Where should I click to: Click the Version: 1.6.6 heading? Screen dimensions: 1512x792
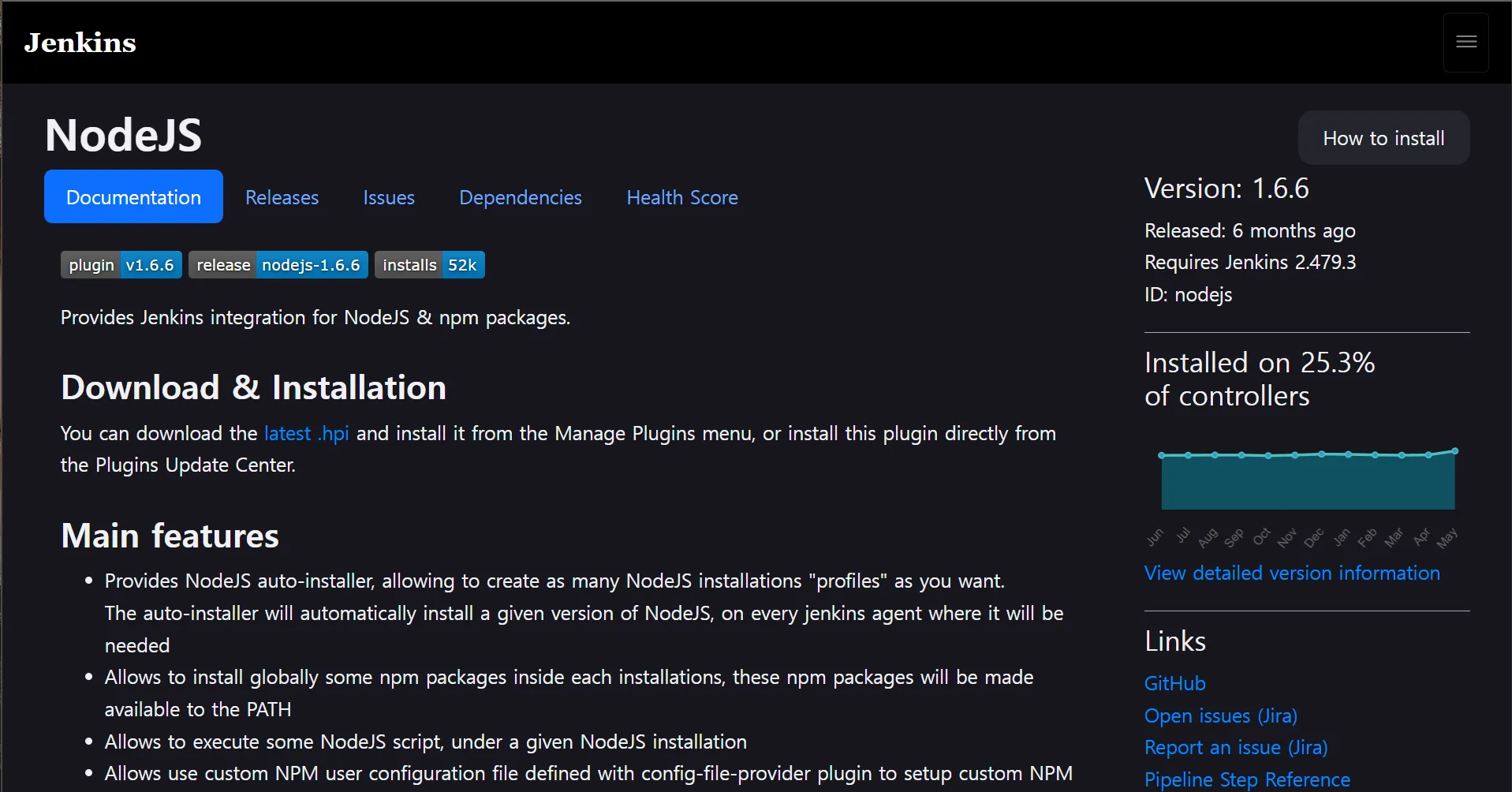pyautogui.click(x=1226, y=189)
